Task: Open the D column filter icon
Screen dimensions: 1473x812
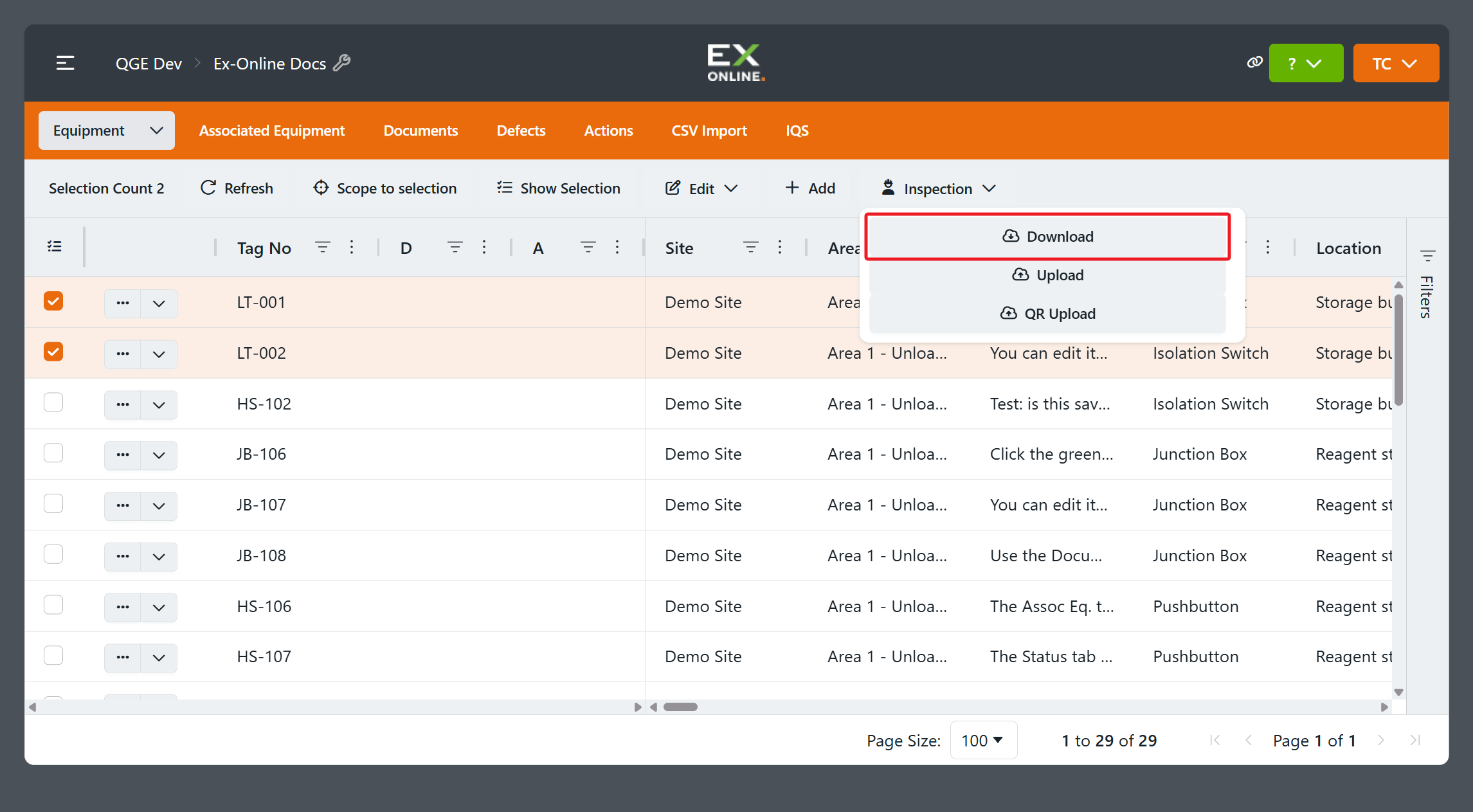Action: [x=455, y=247]
